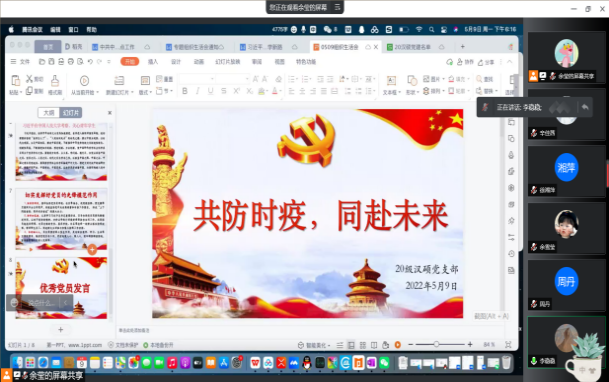This screenshot has height=382, width=609.
Task: Switch panel to Slides (幻灯片) view
Action: pyautogui.click(x=71, y=113)
